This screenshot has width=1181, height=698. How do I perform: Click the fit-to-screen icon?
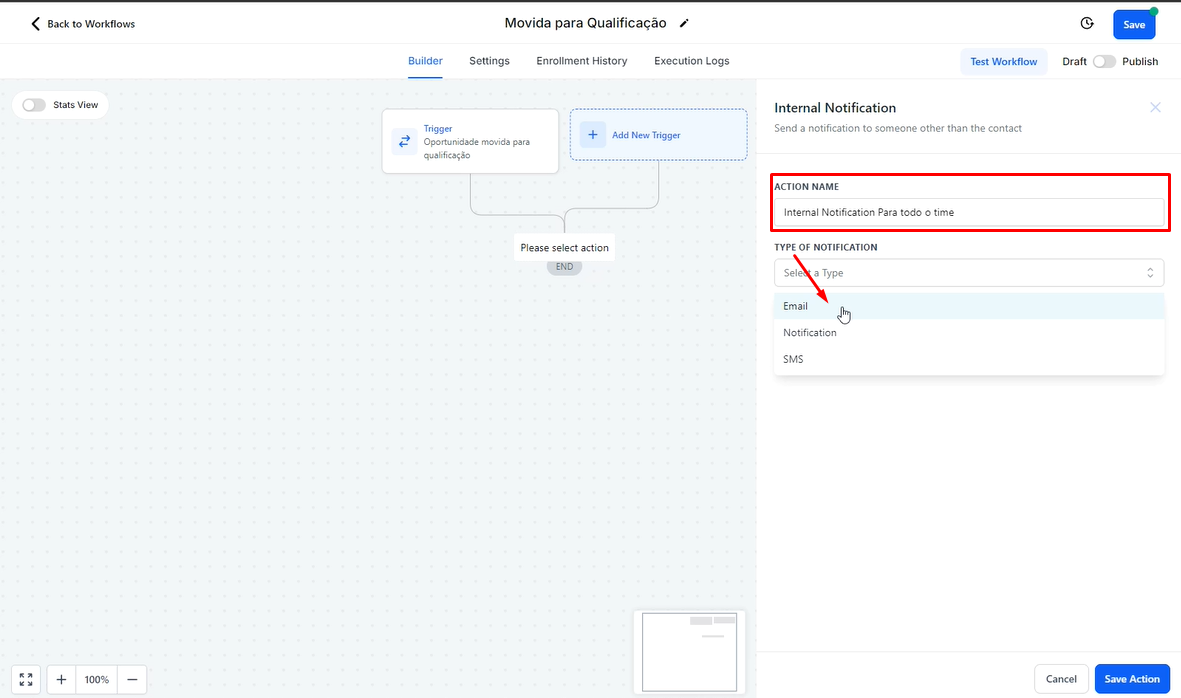pos(26,679)
